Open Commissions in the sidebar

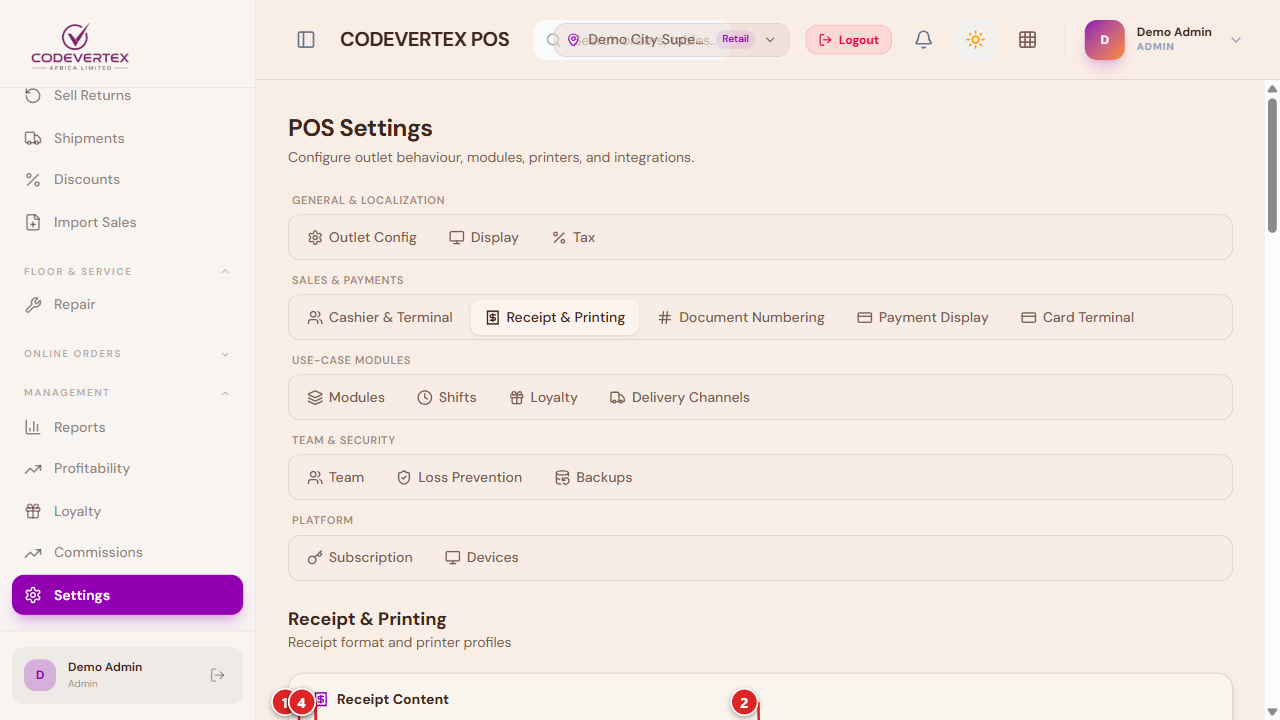[x=127, y=552]
